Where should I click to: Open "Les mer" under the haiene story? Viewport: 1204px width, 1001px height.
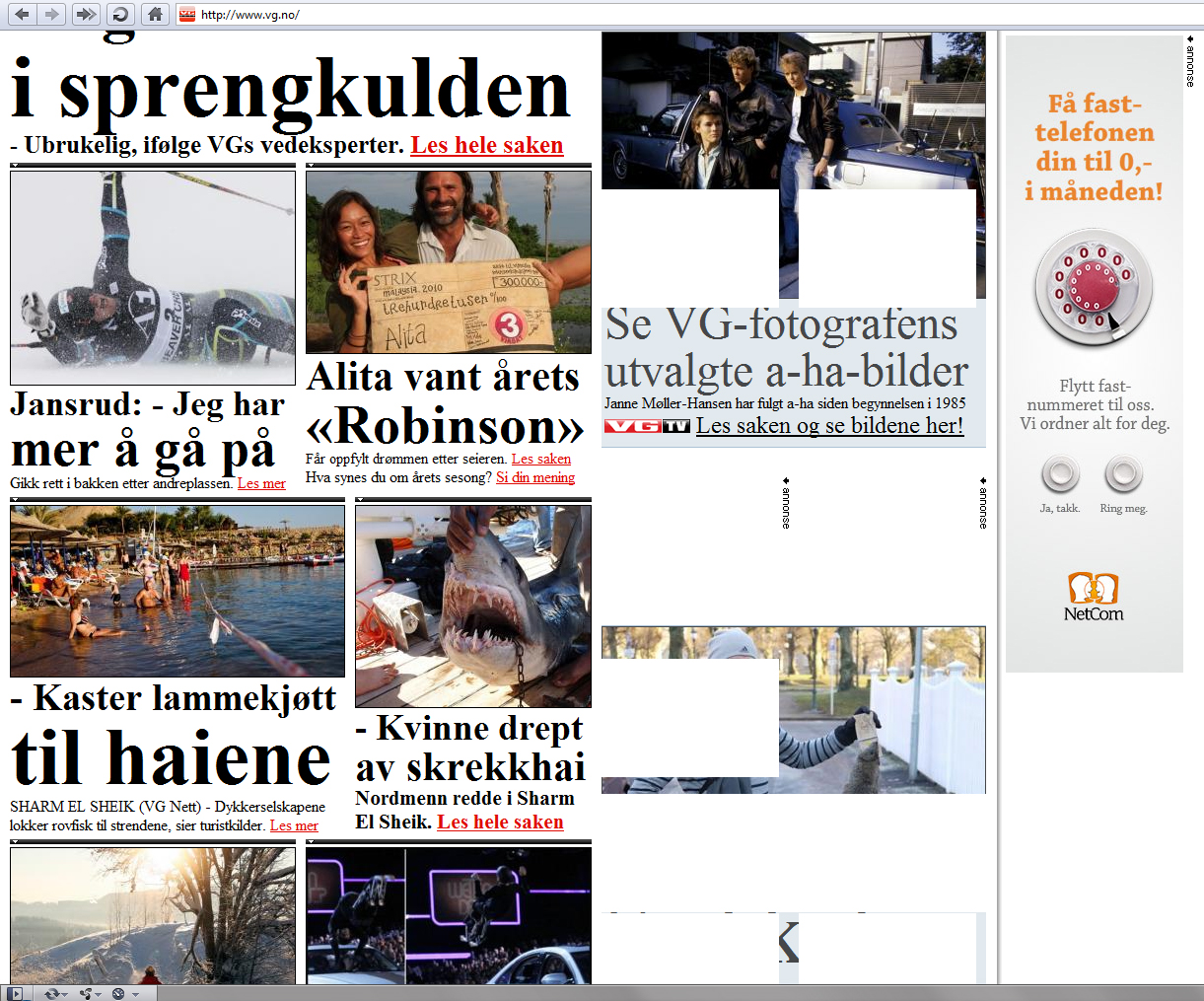tap(294, 825)
